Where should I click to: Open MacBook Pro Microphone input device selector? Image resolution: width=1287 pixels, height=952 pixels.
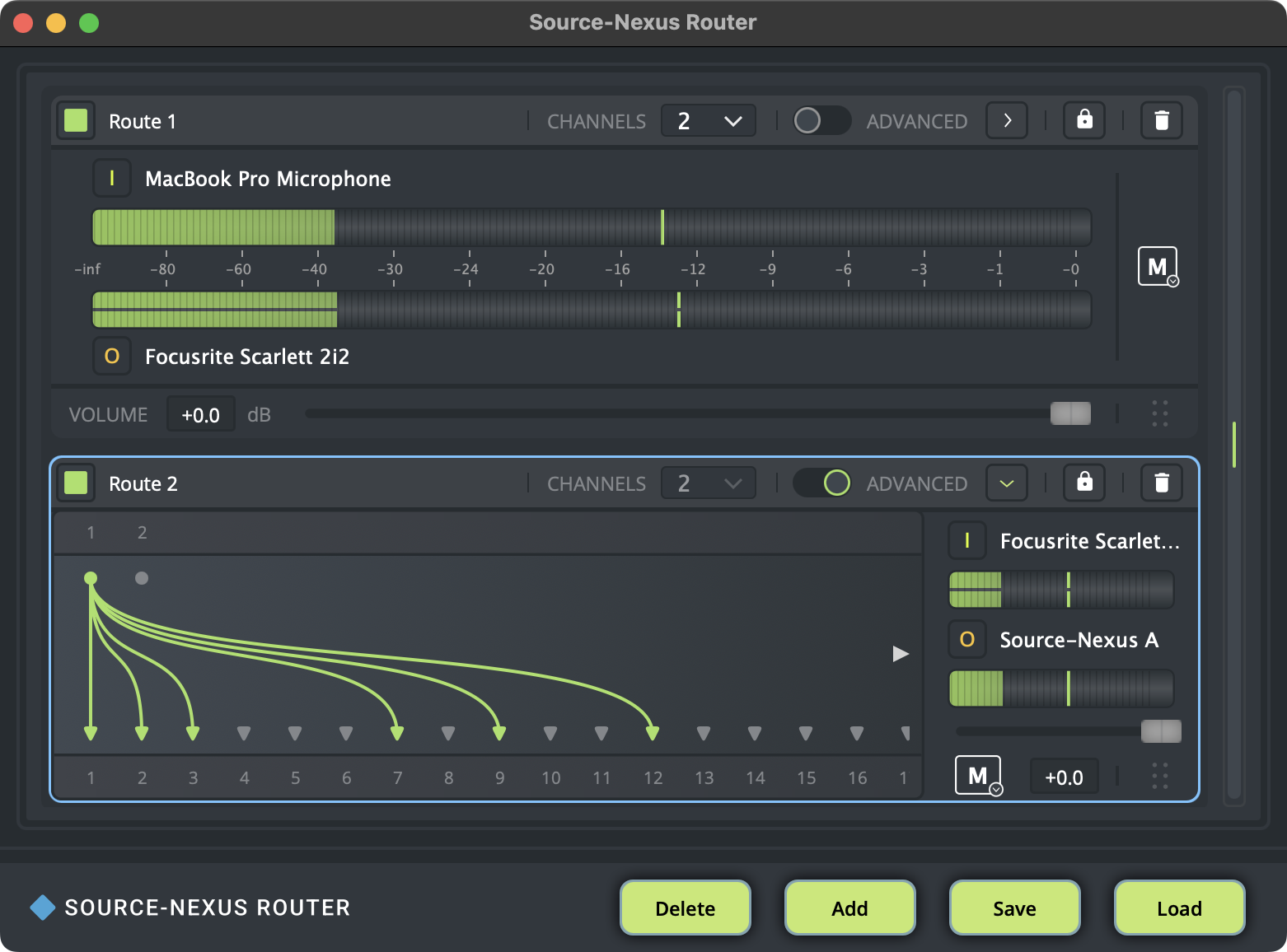[268, 179]
